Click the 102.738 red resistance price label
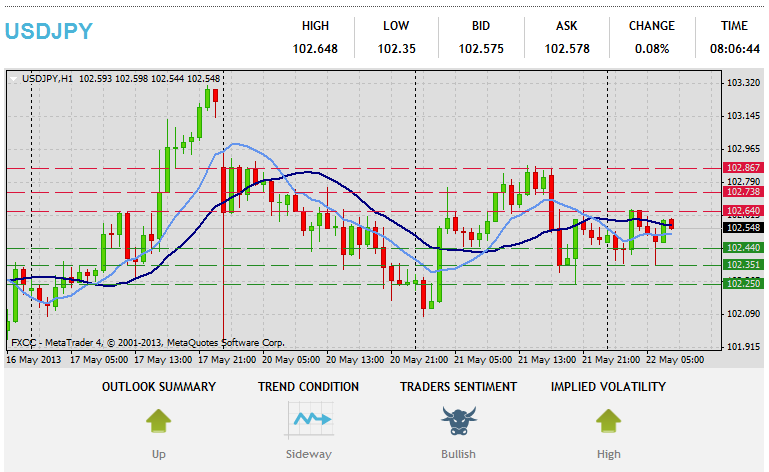The height and width of the screenshot is (472, 769). [x=743, y=192]
